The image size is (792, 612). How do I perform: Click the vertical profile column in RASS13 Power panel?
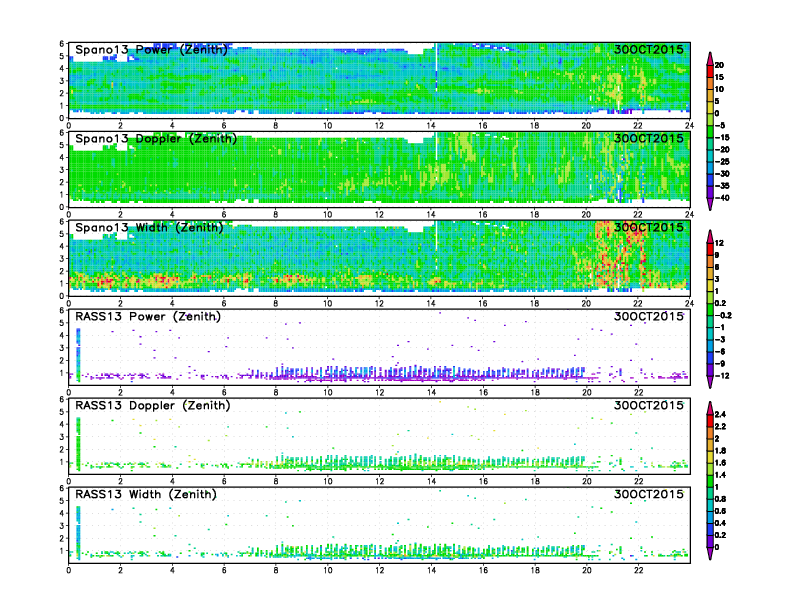click(78, 354)
